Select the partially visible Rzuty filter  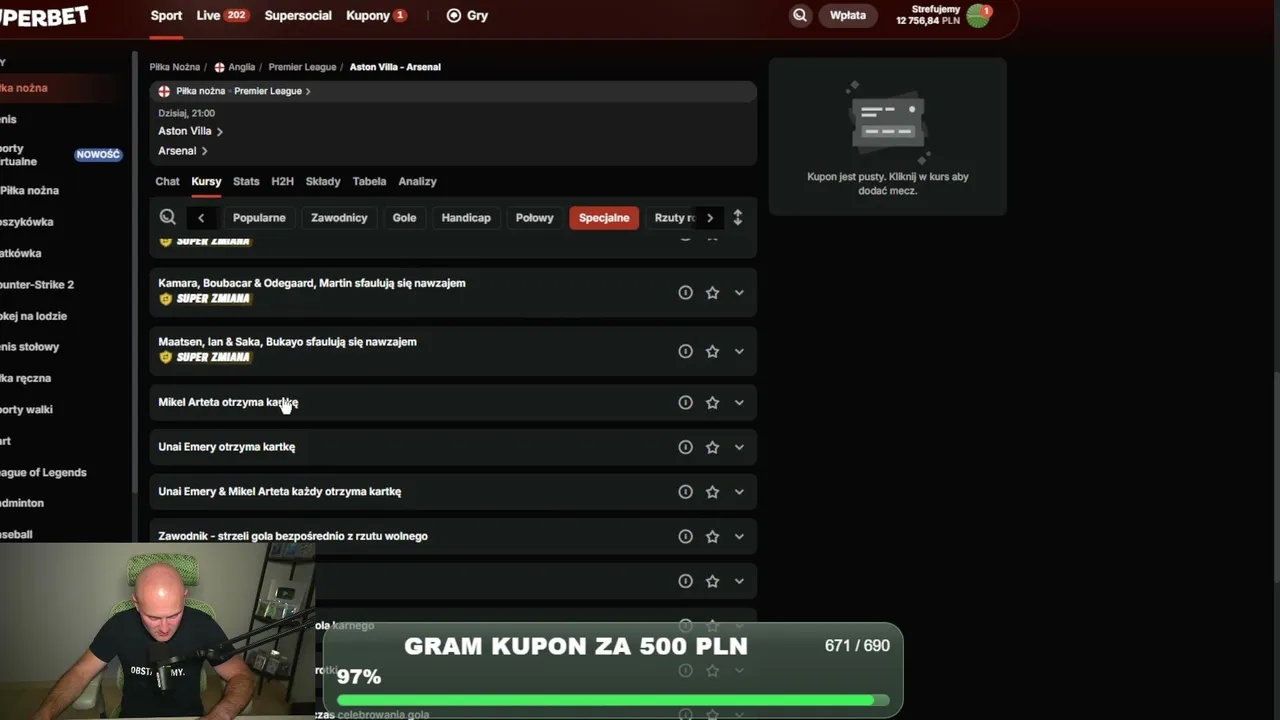(x=672, y=218)
